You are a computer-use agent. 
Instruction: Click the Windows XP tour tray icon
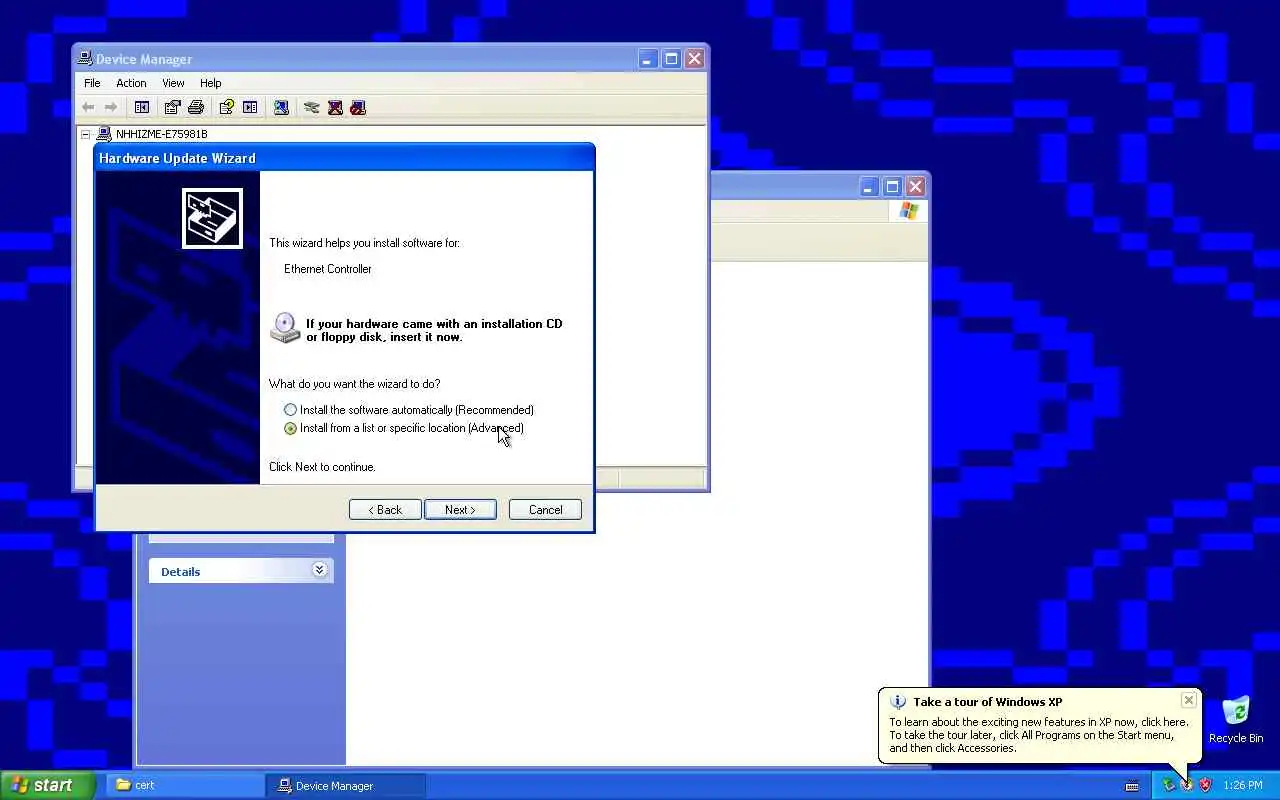pos(1187,786)
